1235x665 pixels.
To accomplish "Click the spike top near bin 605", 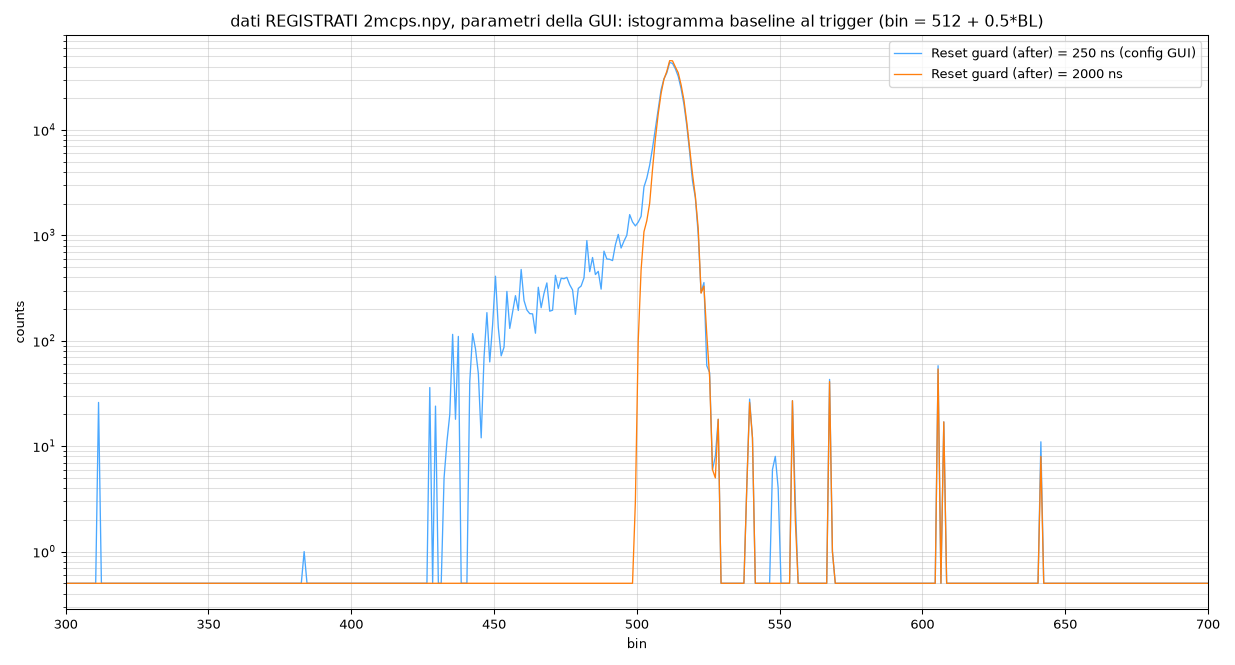I will (938, 367).
